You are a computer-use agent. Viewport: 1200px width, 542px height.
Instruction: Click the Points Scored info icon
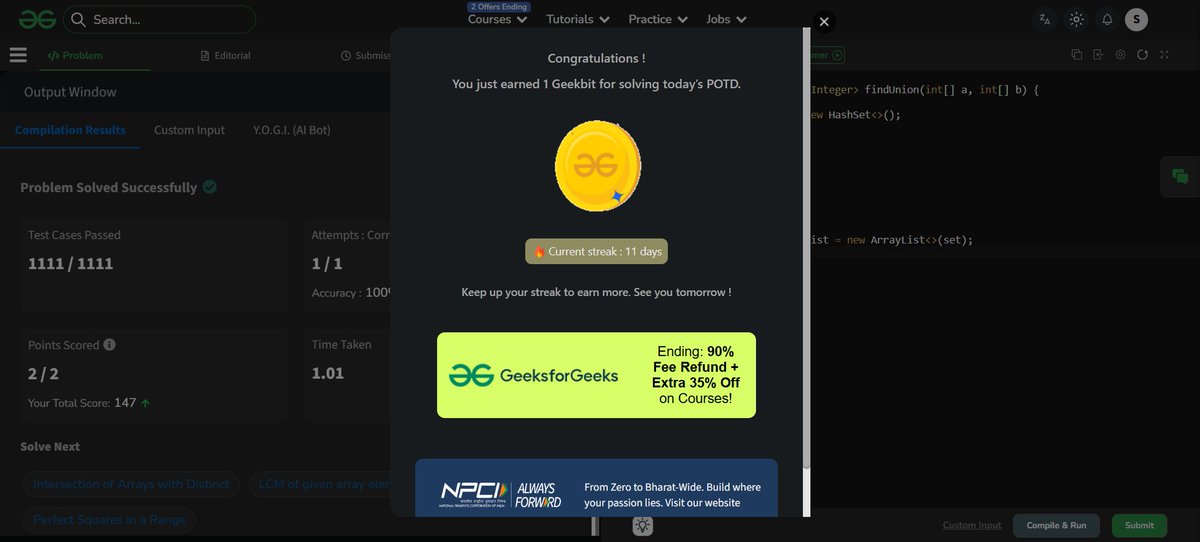(x=109, y=344)
